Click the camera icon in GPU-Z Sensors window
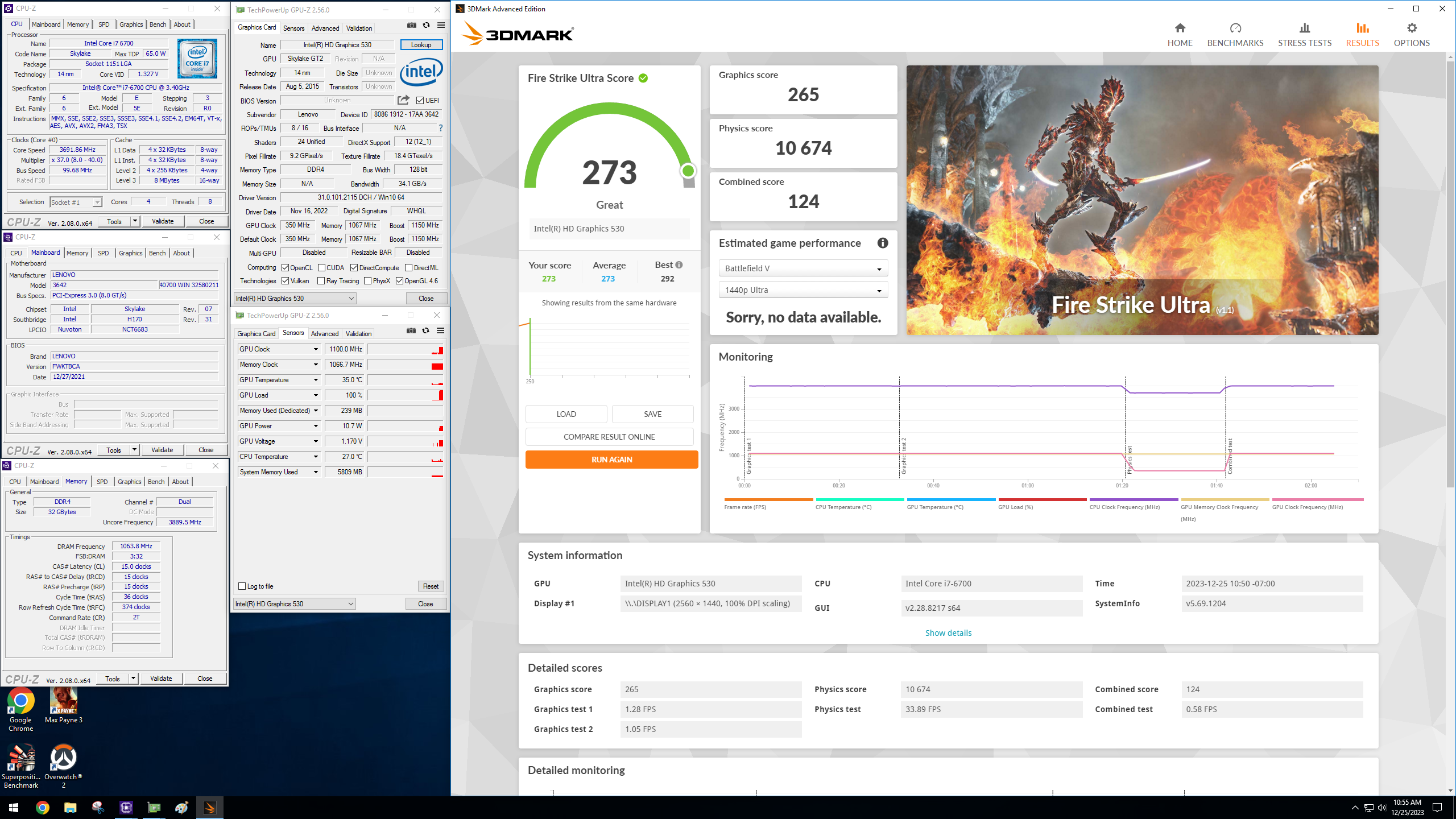This screenshot has width=1456, height=819. click(x=411, y=330)
